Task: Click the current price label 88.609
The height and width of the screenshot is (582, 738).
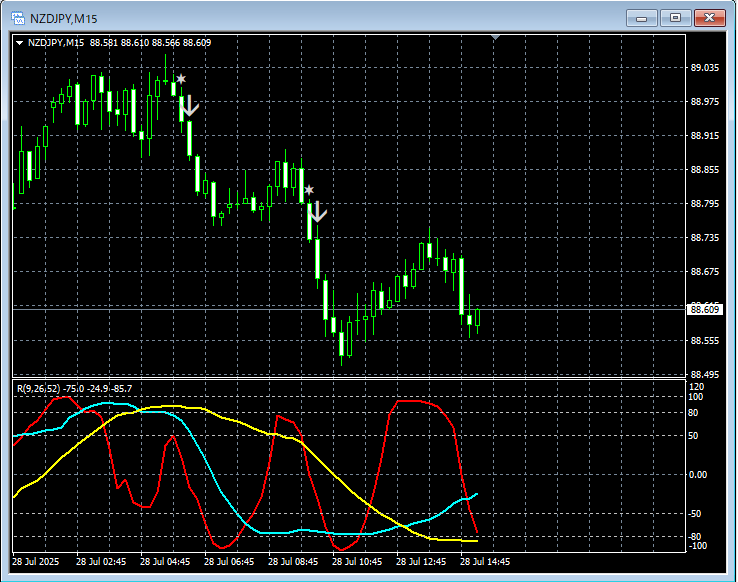Action: pos(705,310)
